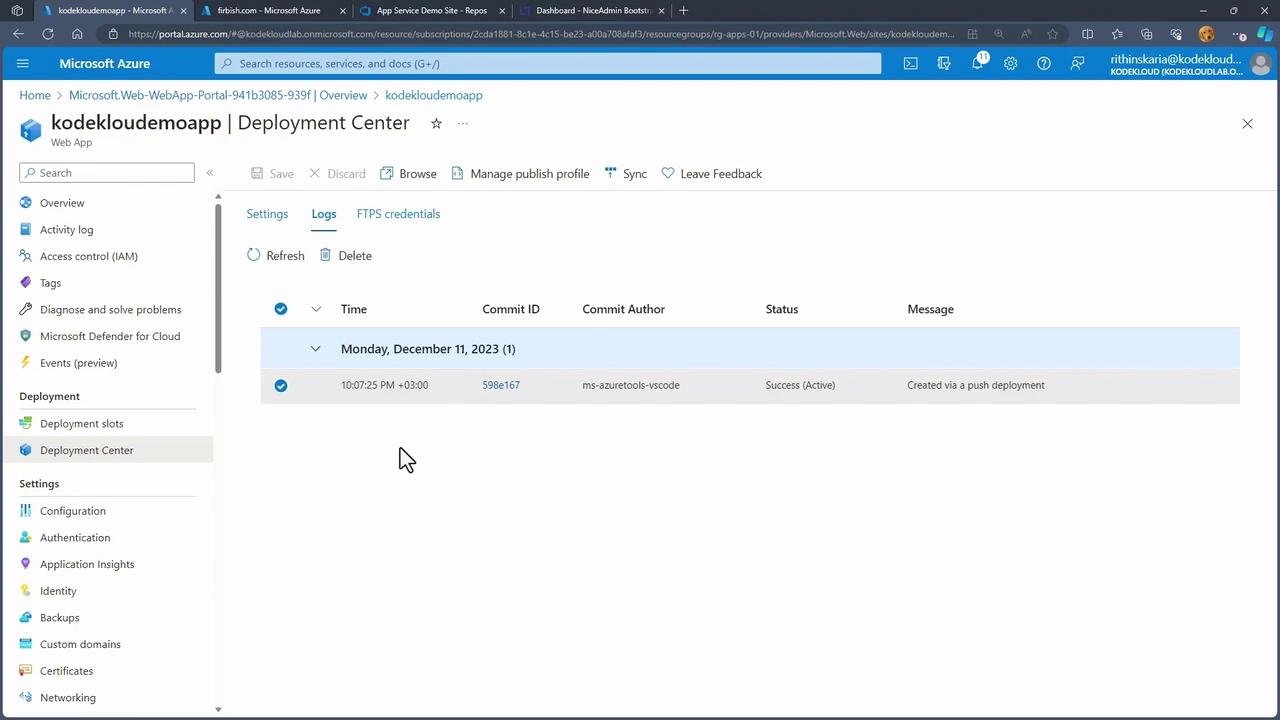
Task: Click Browse in the command bar
Action: (x=408, y=173)
